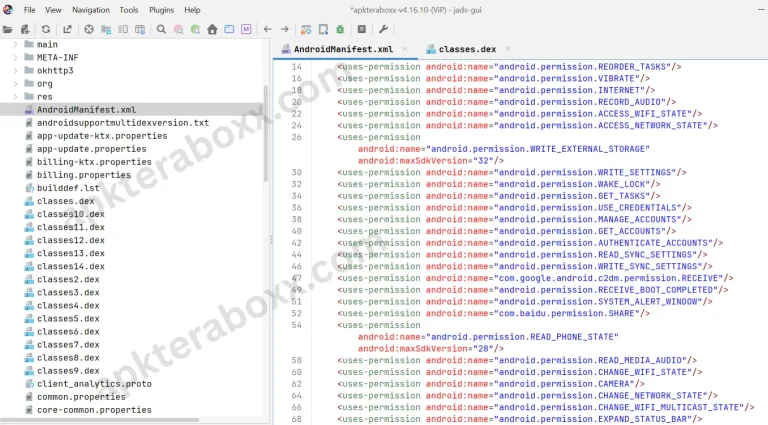Click the file tree vertical scrollbar

[x=266, y=133]
